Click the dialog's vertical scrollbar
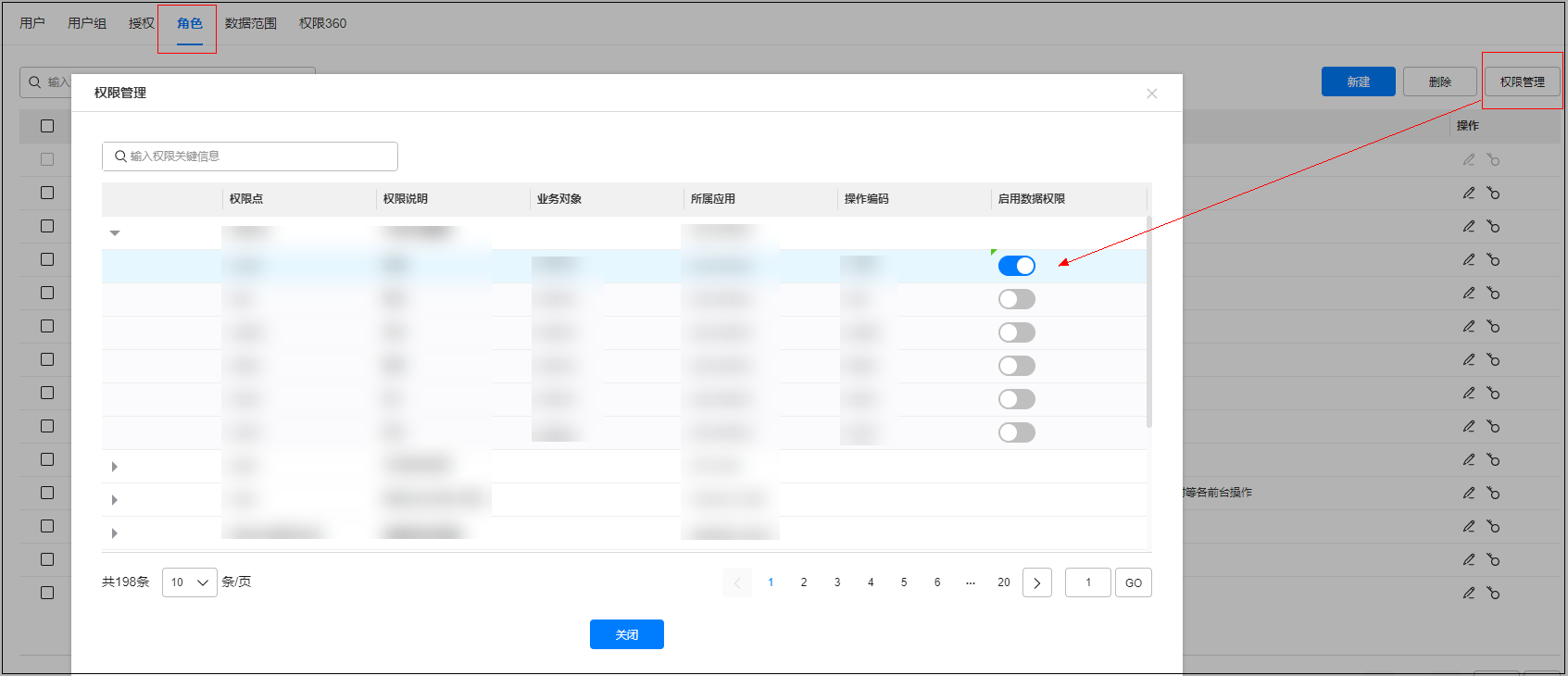The width and height of the screenshot is (1568, 676). coord(1149,321)
